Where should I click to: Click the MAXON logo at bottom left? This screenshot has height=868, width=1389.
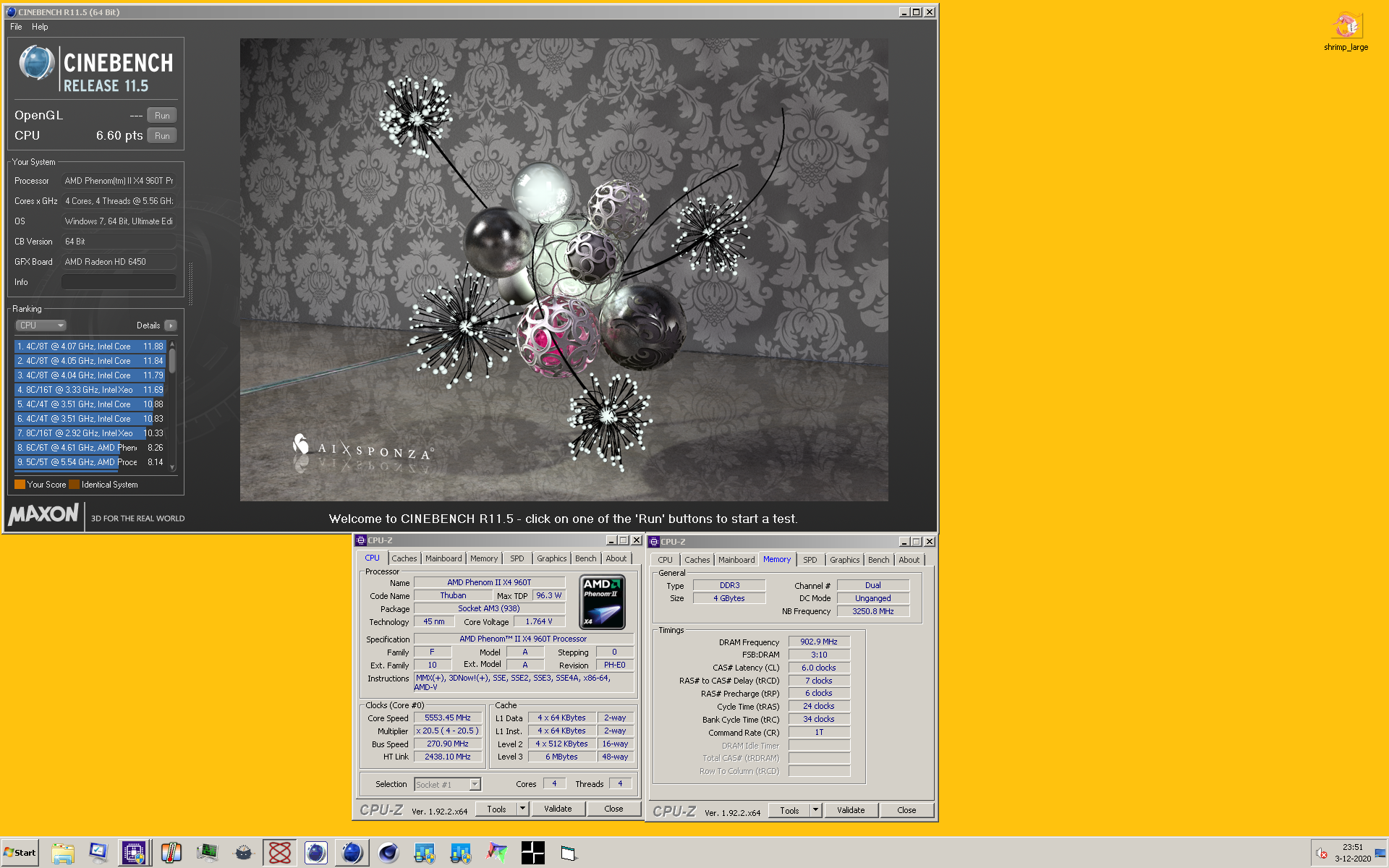click(43, 514)
